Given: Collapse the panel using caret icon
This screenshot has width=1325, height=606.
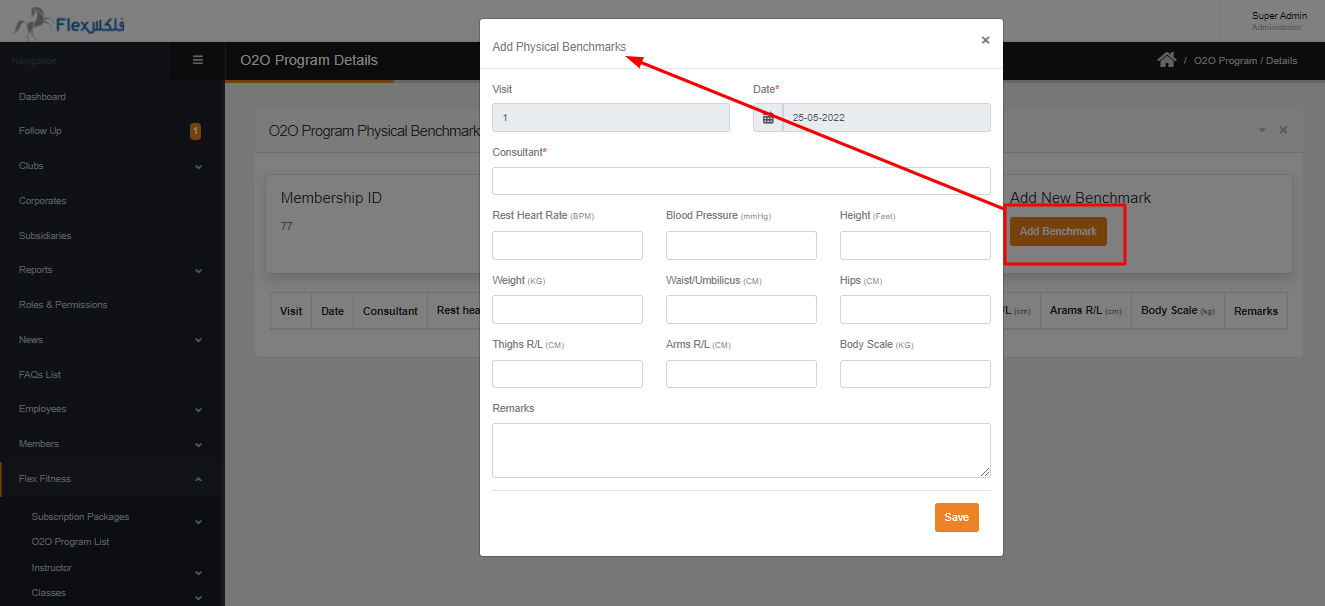Looking at the screenshot, I should coord(1261,130).
